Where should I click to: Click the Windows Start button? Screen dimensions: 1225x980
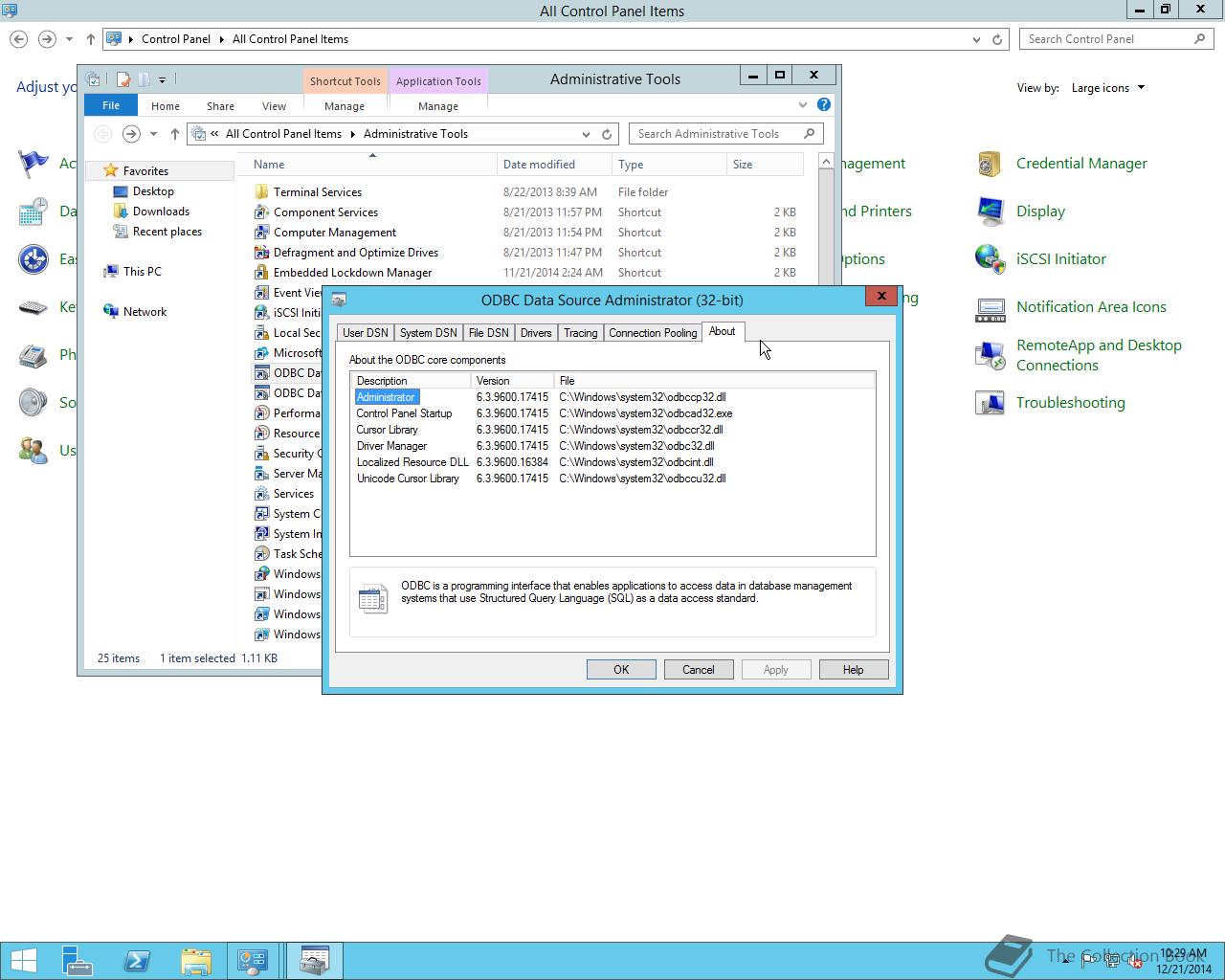pyautogui.click(x=23, y=961)
